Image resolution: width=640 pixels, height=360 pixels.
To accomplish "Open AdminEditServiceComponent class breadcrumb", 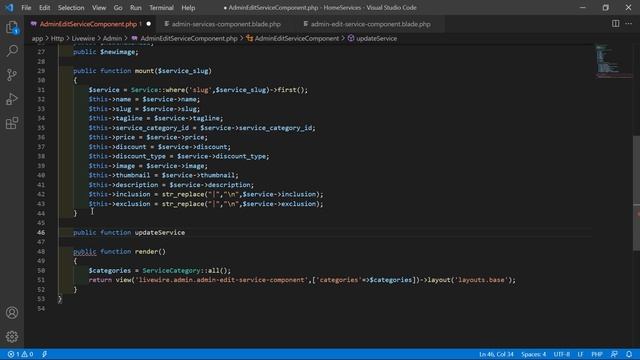I will [x=297, y=38].
